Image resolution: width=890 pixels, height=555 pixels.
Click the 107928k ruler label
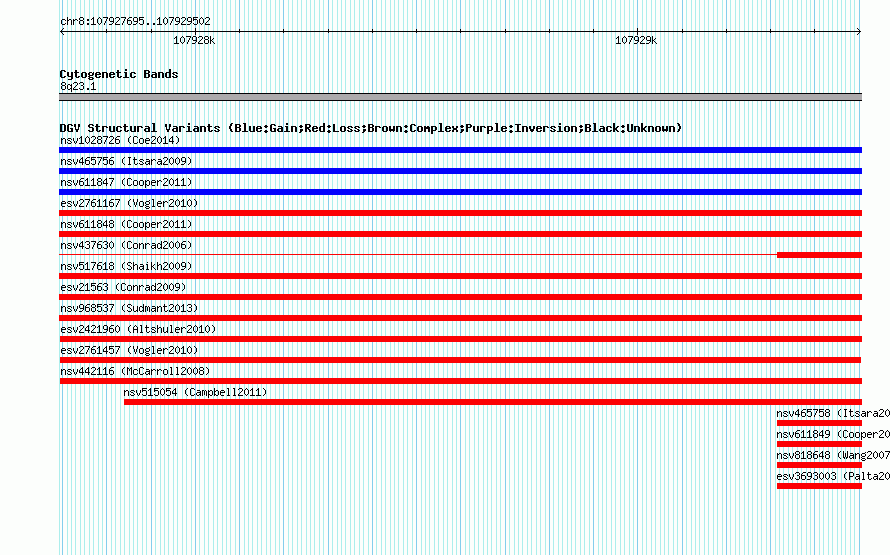coord(194,40)
